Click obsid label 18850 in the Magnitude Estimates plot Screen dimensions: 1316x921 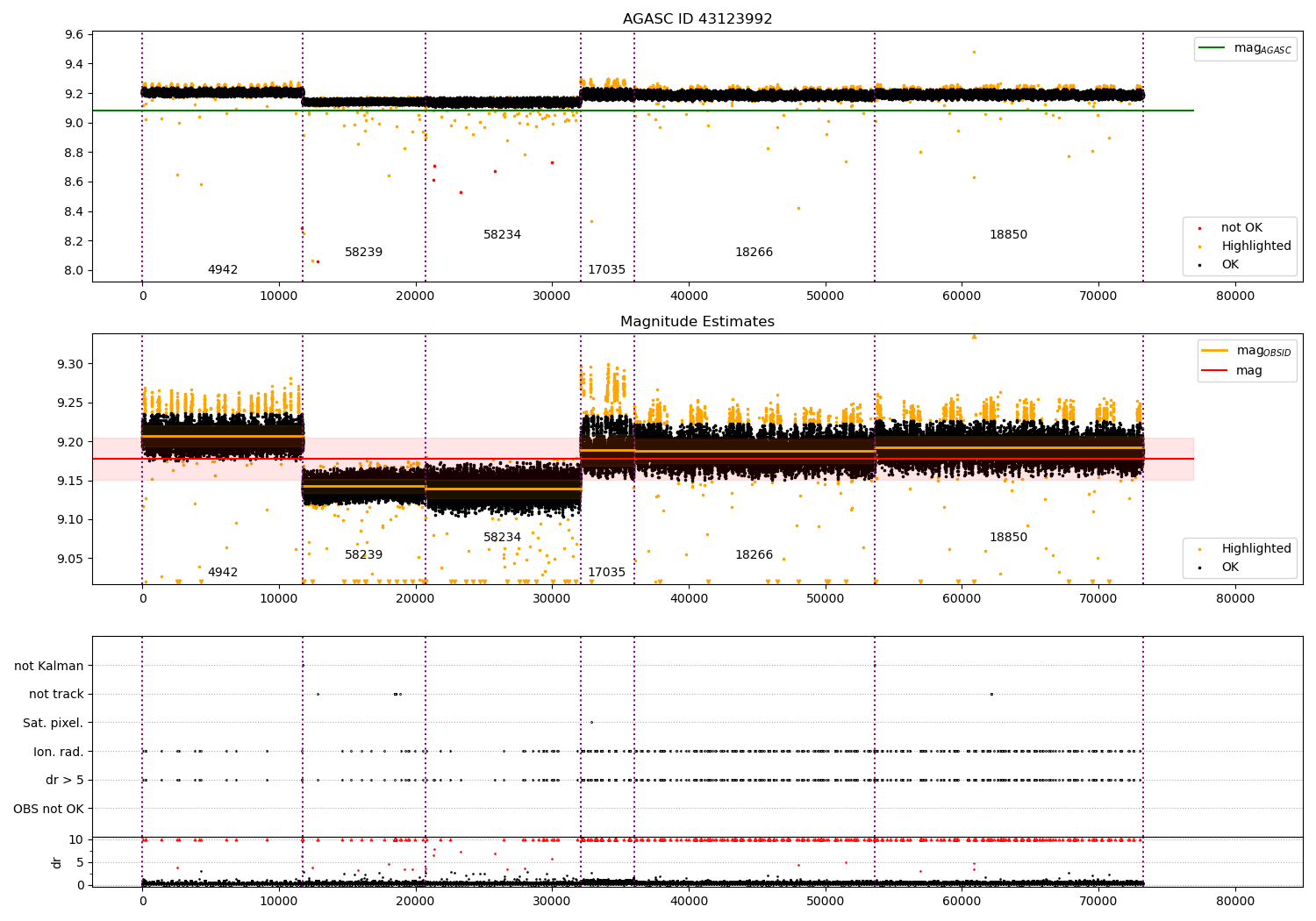click(1008, 538)
